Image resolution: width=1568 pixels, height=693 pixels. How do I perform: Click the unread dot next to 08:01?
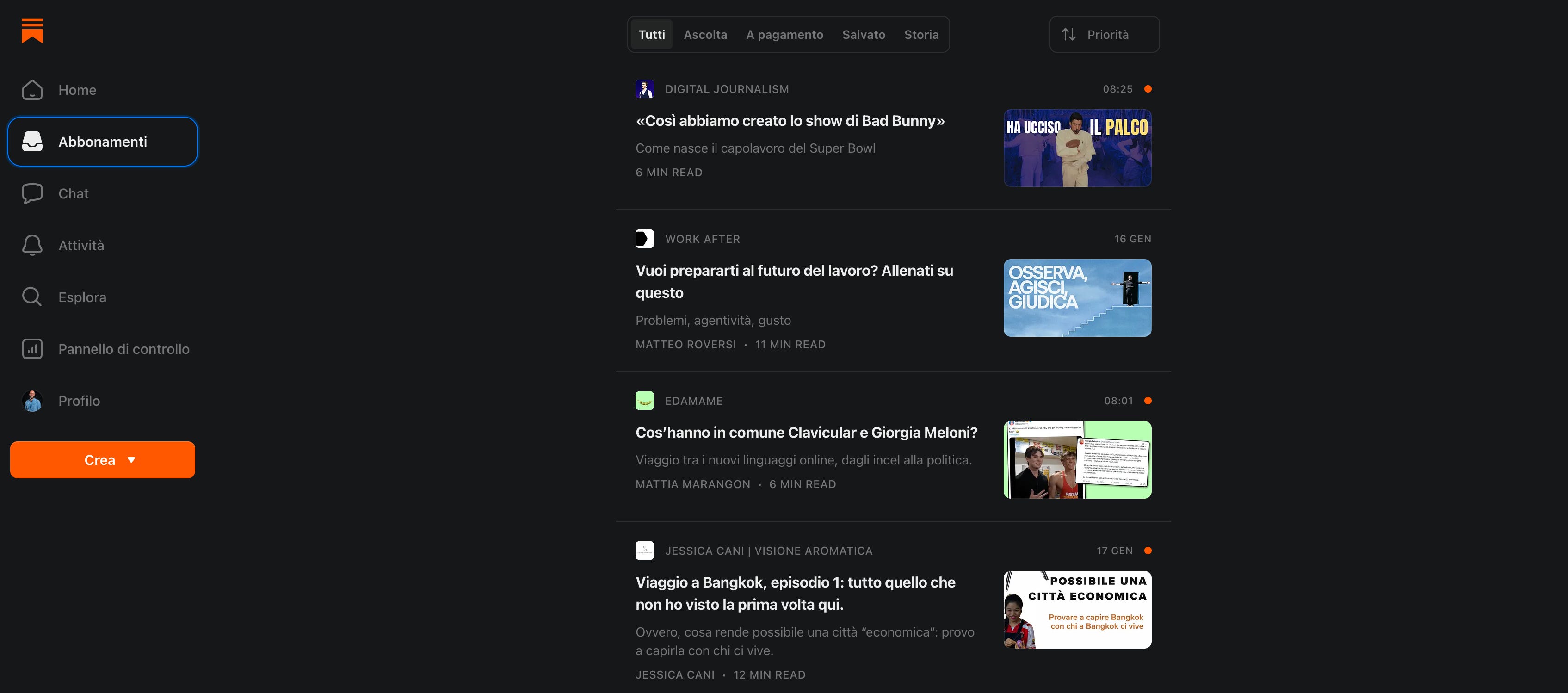tap(1148, 401)
